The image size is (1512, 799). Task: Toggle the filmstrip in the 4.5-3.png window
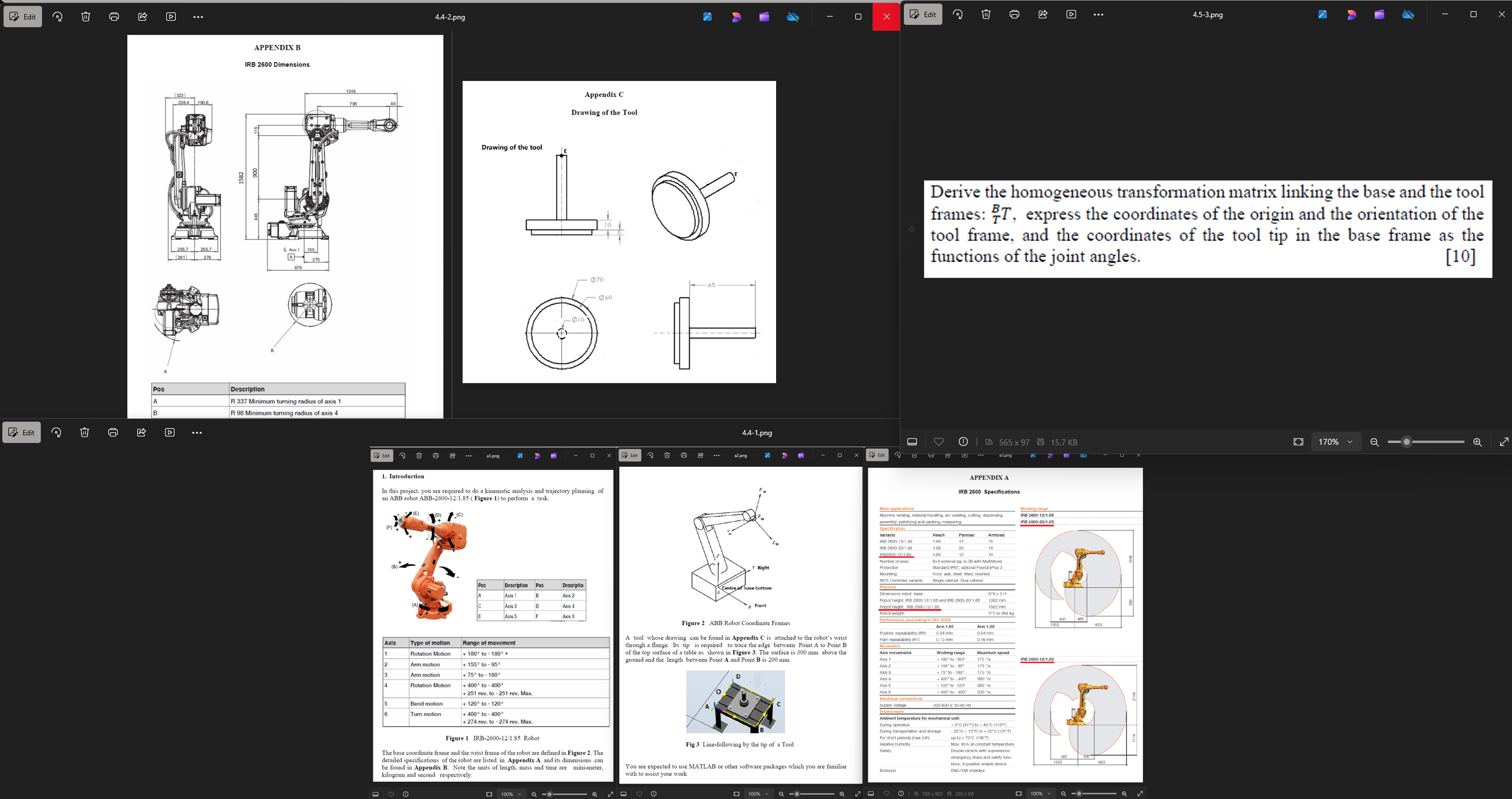tap(912, 442)
